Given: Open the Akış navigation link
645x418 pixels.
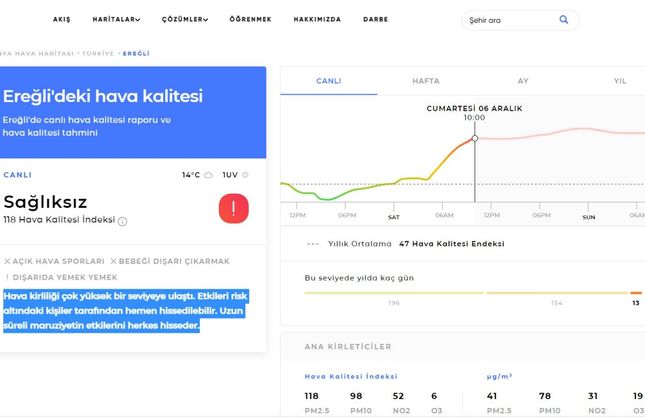Looking at the screenshot, I should [61, 19].
